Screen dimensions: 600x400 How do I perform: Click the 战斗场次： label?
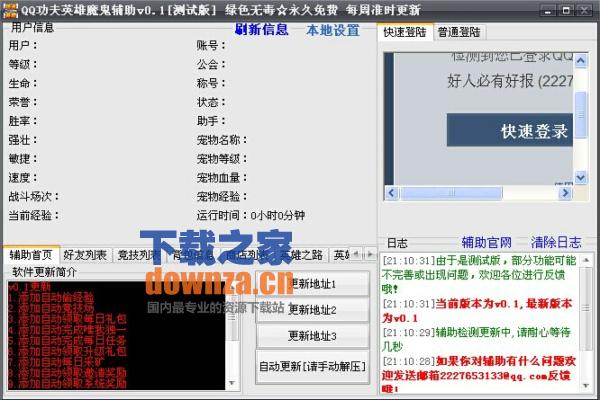point(34,196)
